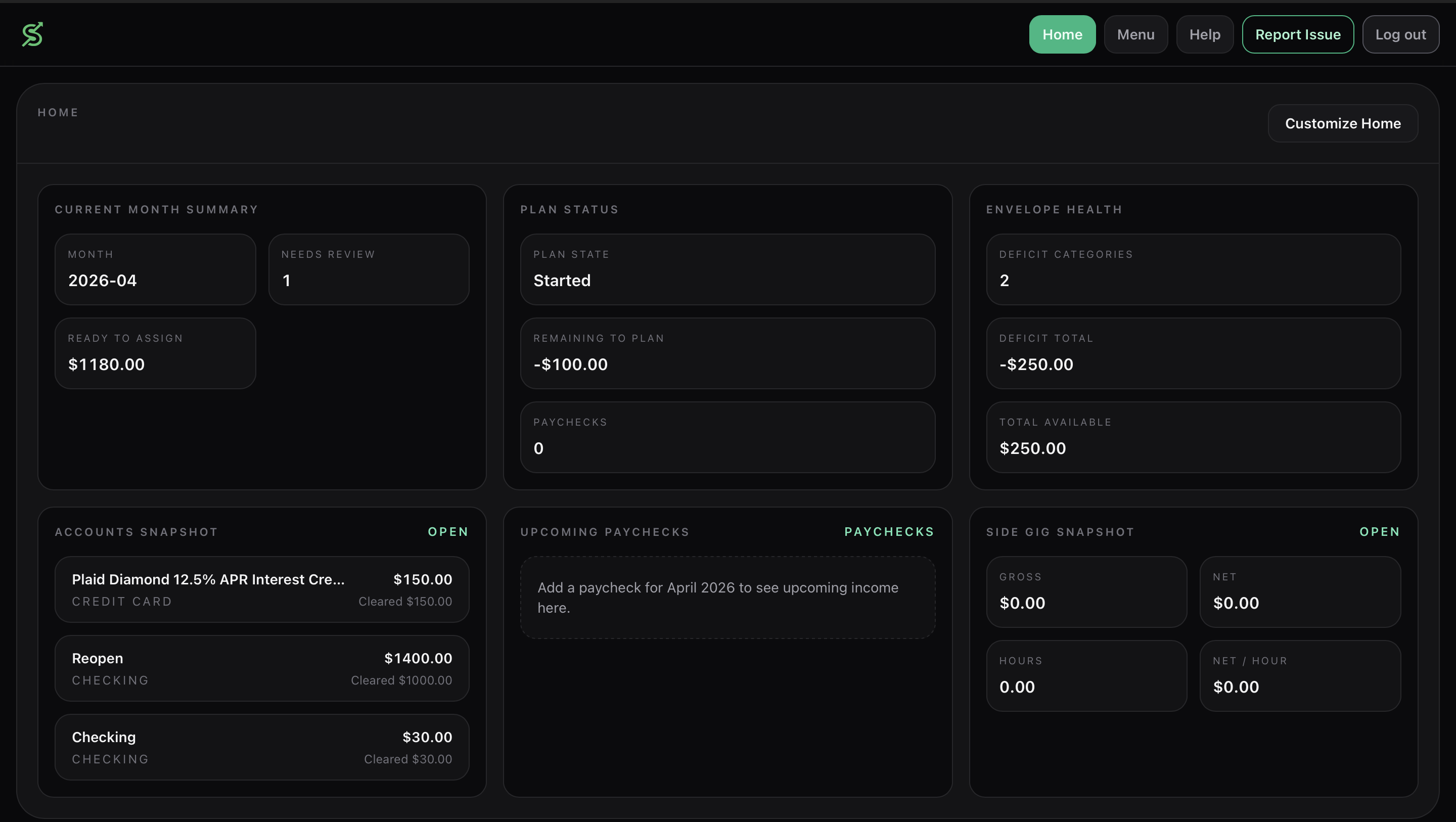Select the Home tab in the navigation
1456x822 pixels.
point(1062,34)
